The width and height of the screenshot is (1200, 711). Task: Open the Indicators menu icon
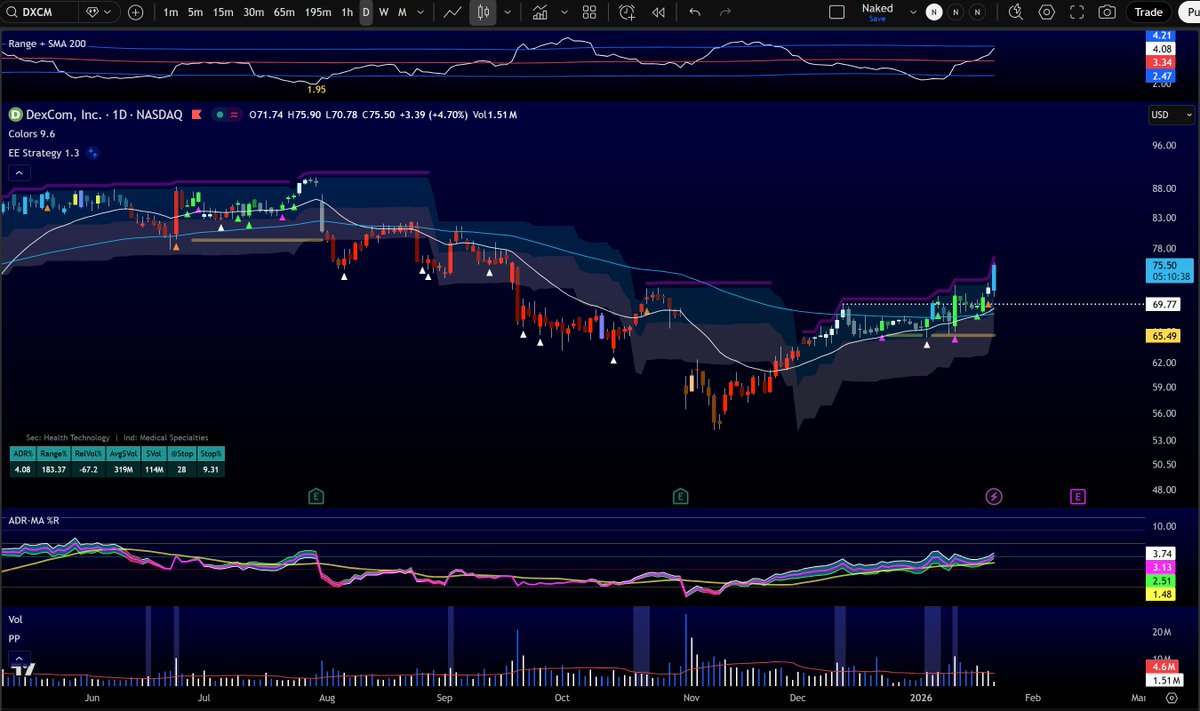541,12
